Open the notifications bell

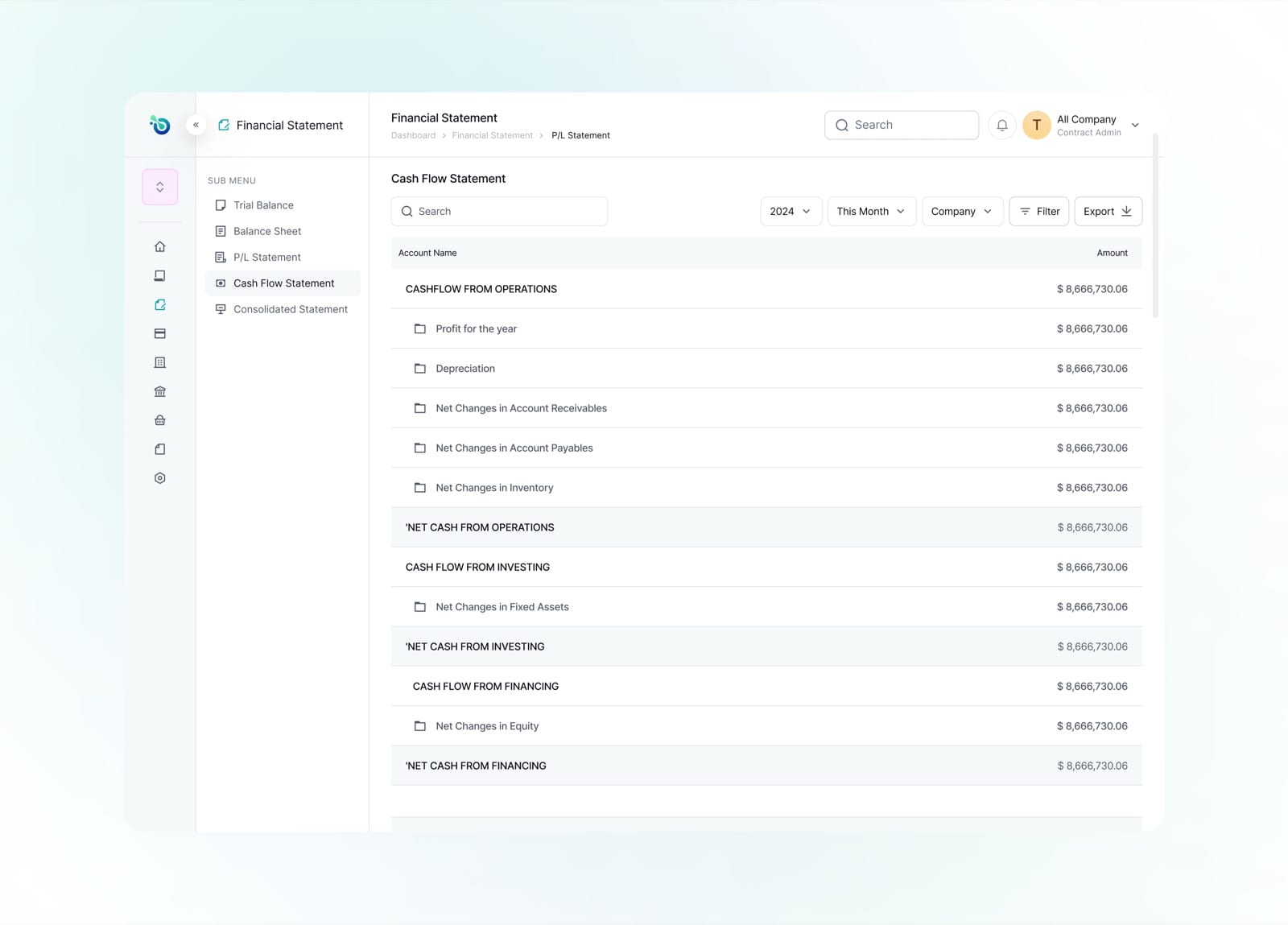tap(1002, 125)
